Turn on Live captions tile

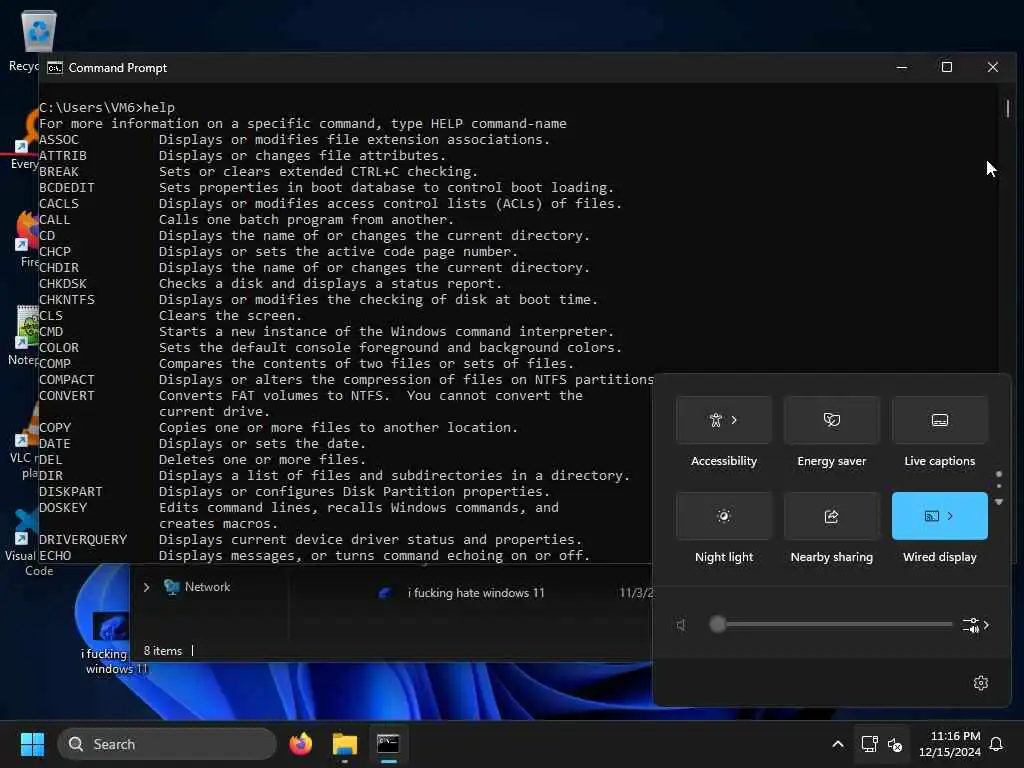(939, 420)
